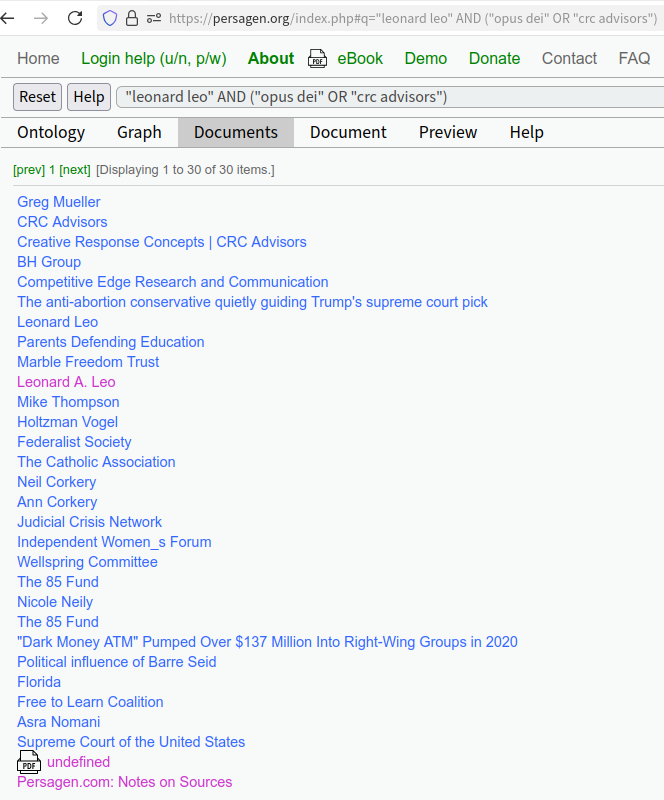Open the Demo nav link
Screen dimensions: 664x800
point(426,59)
